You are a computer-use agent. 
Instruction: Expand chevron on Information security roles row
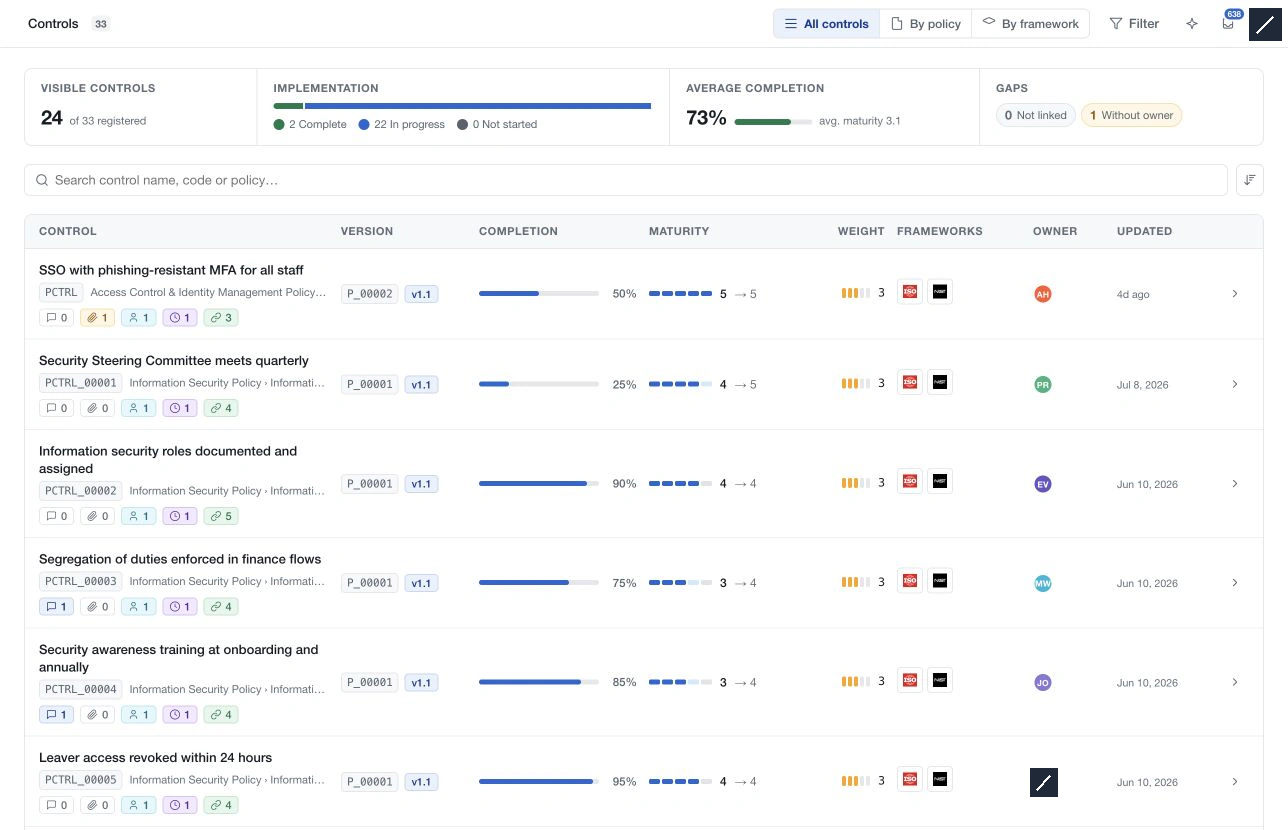point(1235,484)
